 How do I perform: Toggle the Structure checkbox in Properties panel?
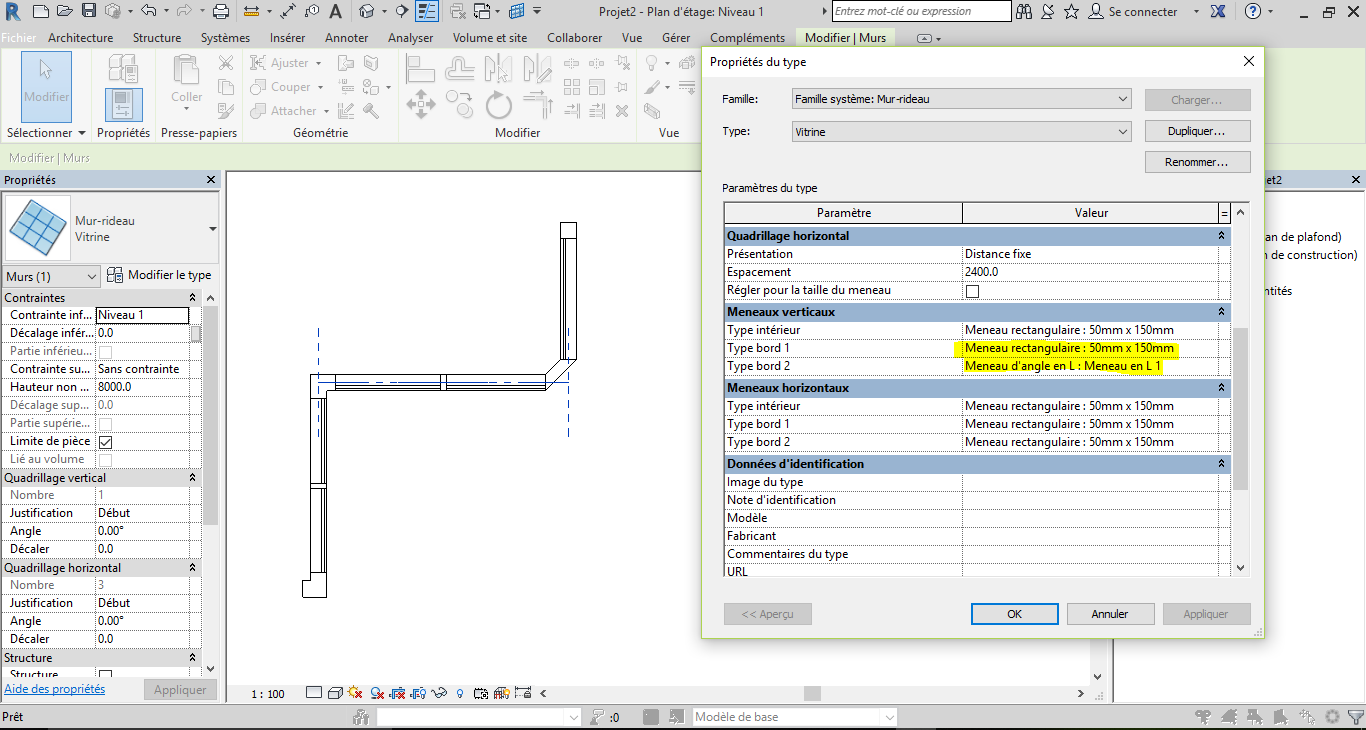(105, 675)
